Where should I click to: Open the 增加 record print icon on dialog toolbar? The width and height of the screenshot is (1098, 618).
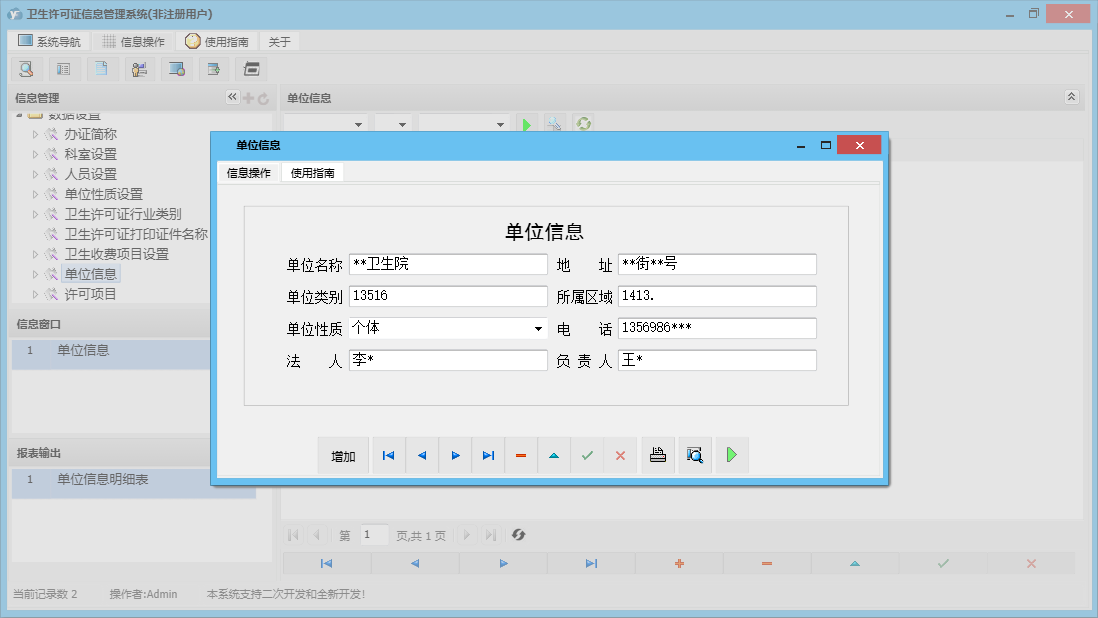658,455
